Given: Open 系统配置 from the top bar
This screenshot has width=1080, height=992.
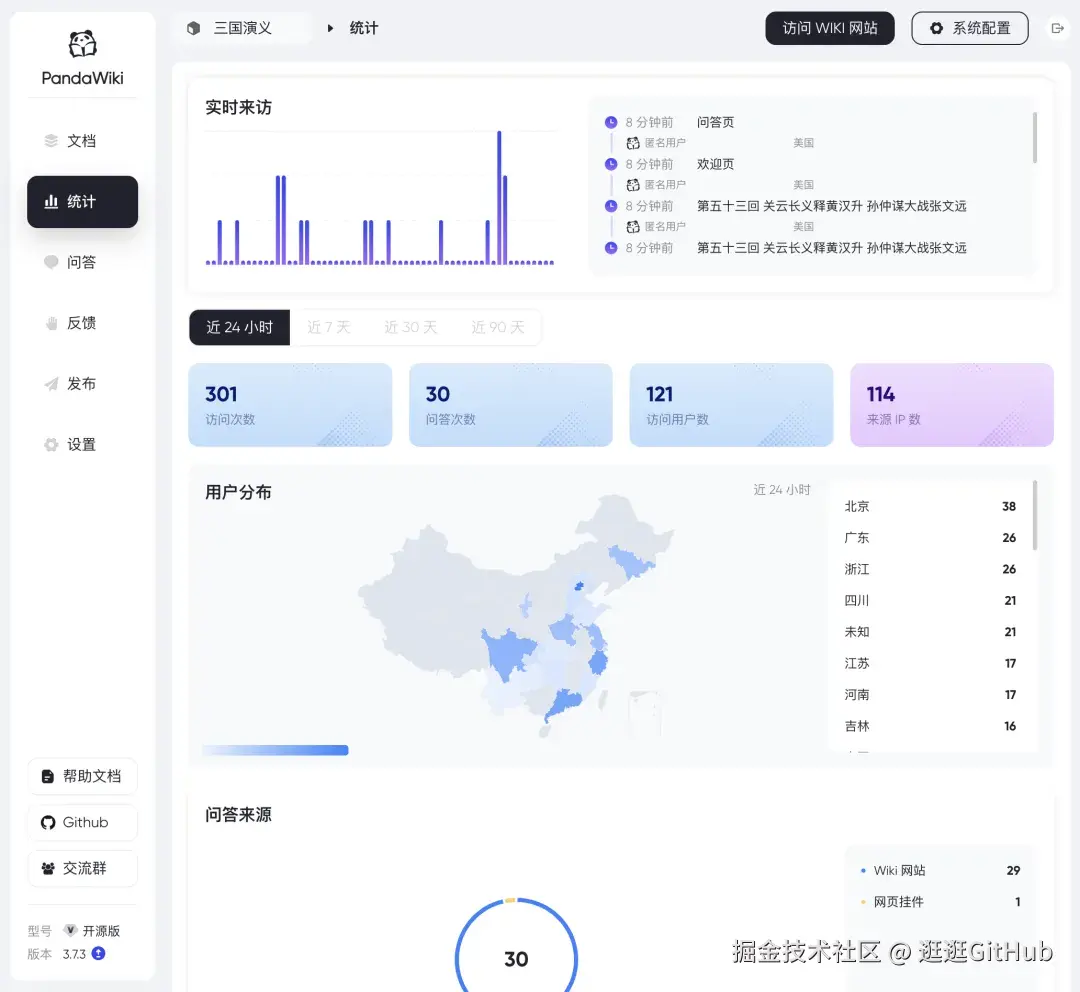Looking at the screenshot, I should click(x=969, y=28).
